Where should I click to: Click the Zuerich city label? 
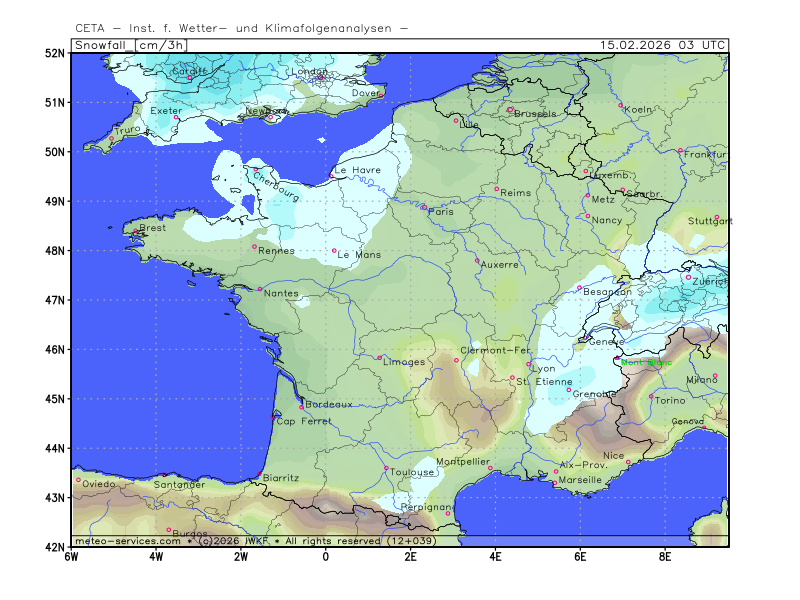tap(709, 283)
